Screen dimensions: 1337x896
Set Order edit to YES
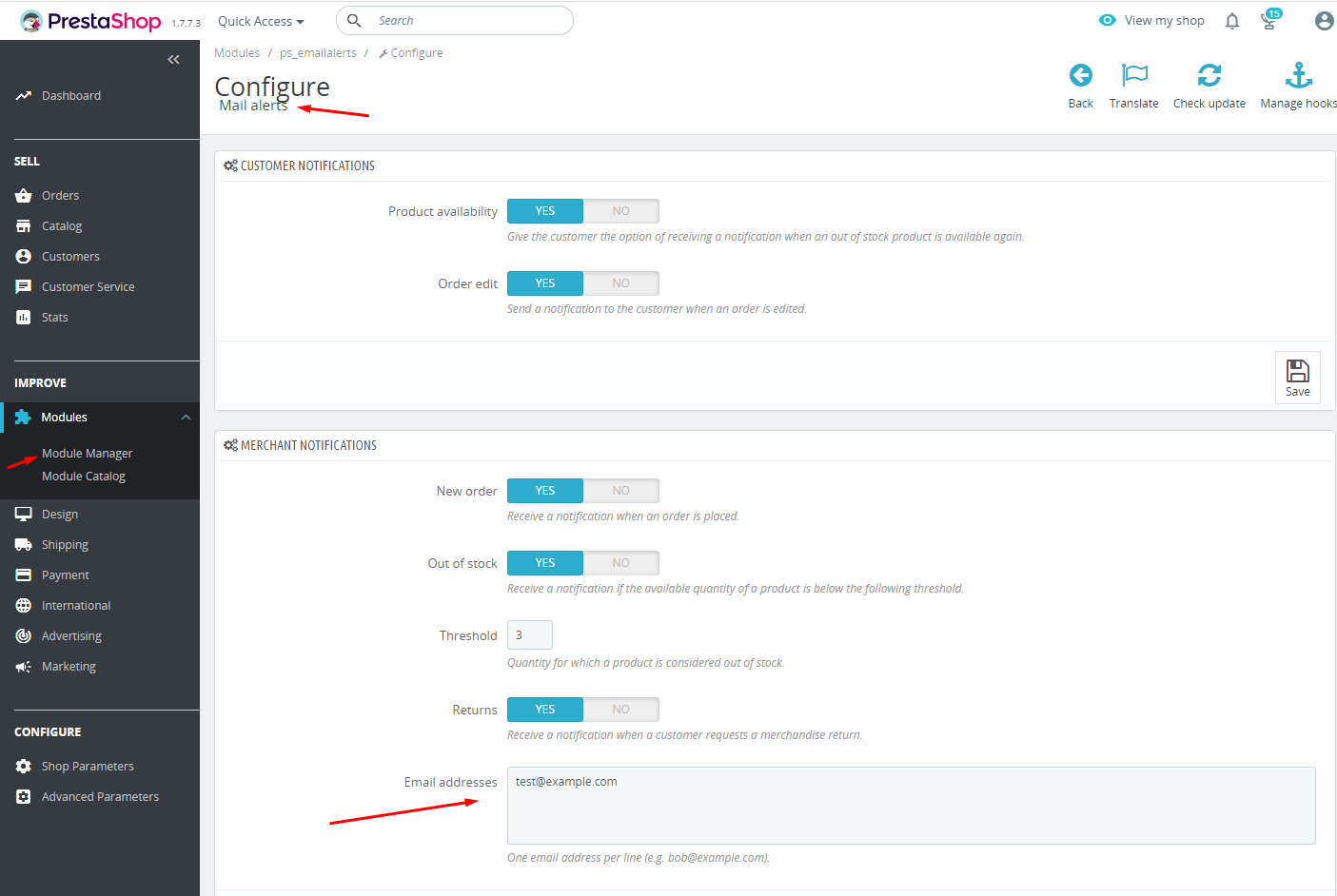545,283
